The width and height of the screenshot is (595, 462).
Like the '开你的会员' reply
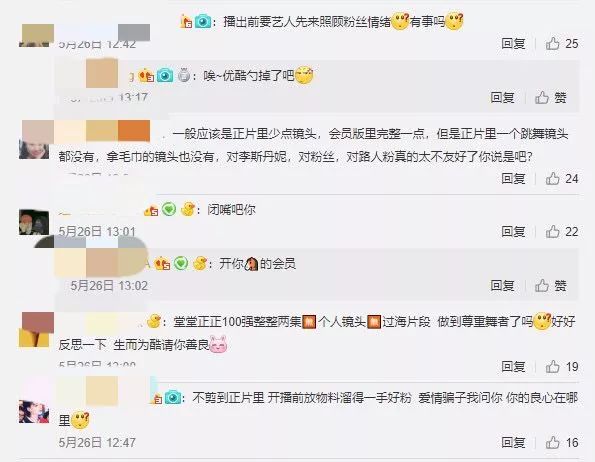pos(542,285)
